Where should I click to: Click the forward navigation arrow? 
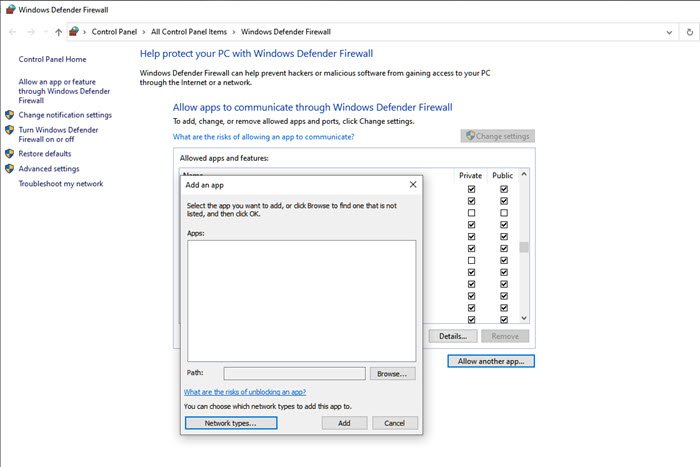pyautogui.click(x=31, y=32)
